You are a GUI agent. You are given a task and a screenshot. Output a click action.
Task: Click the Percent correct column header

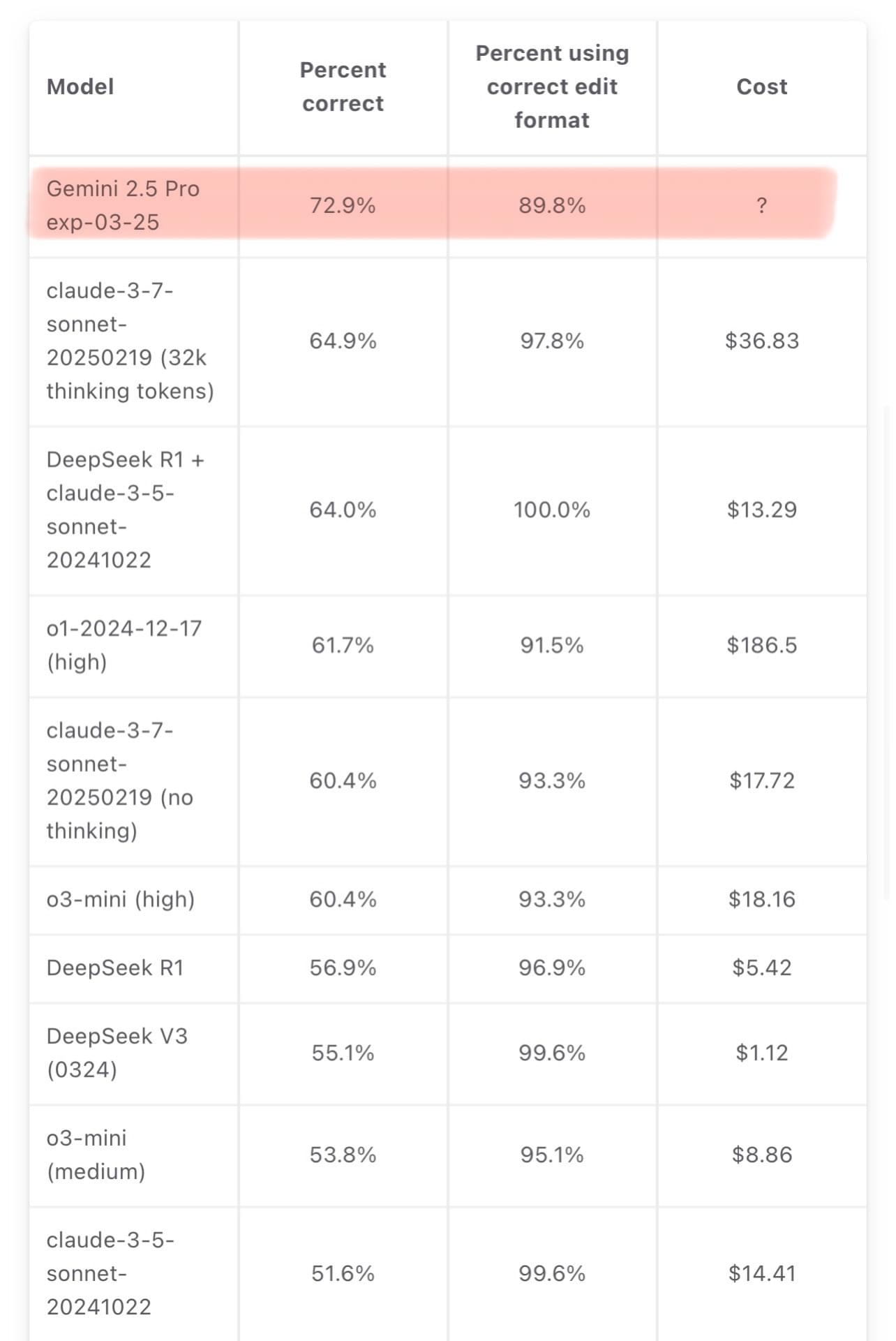(343, 87)
